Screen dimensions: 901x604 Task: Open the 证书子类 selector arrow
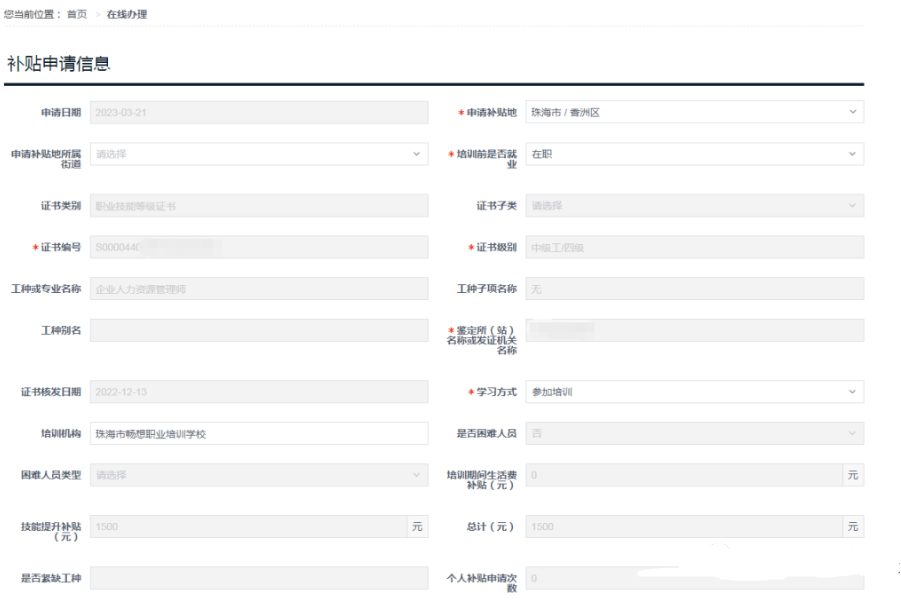[x=852, y=205]
